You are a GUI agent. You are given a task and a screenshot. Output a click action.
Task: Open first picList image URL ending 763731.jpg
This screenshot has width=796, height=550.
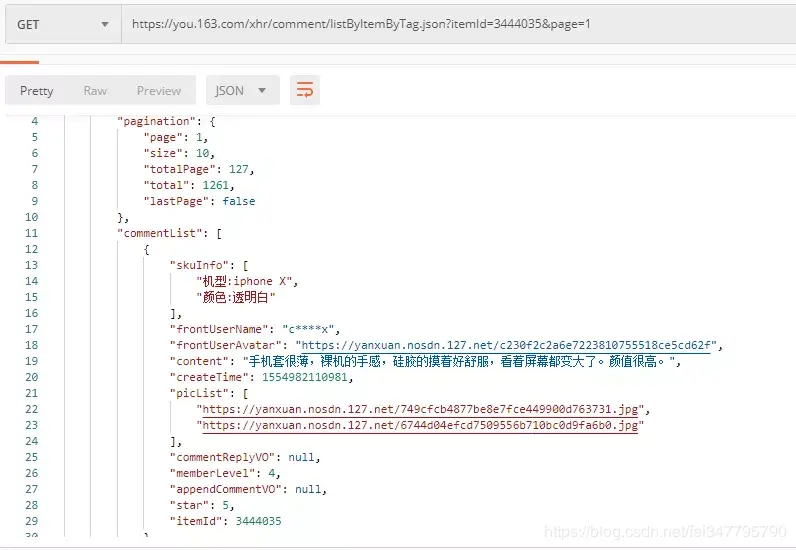coord(420,409)
